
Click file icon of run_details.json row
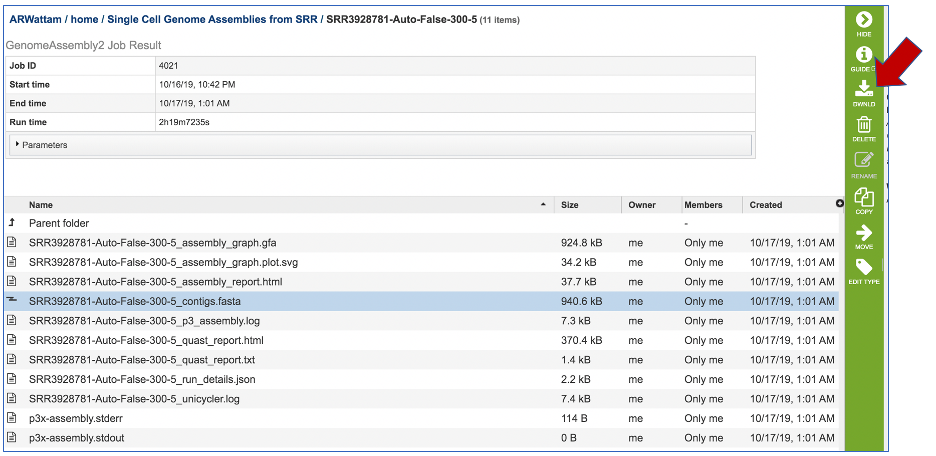click(x=11, y=378)
